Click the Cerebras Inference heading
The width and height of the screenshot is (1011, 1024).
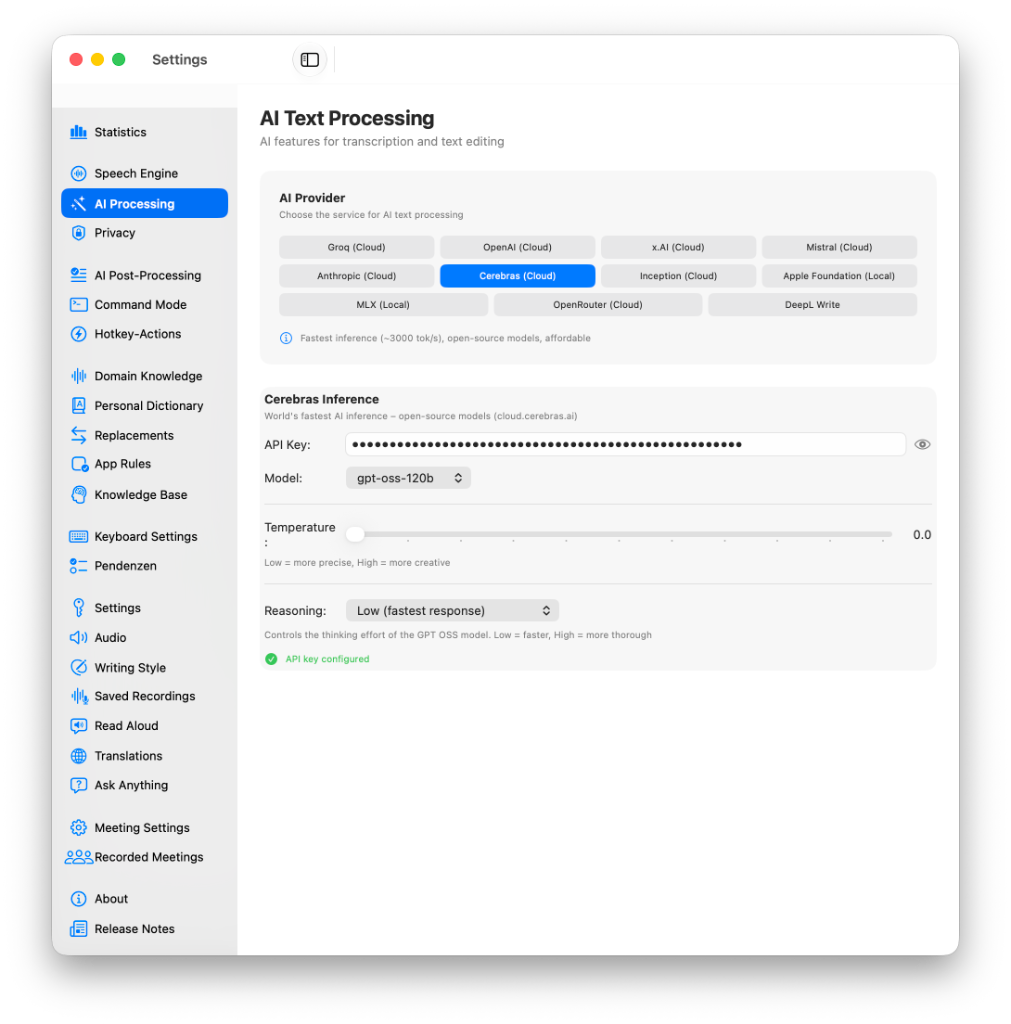tap(321, 399)
